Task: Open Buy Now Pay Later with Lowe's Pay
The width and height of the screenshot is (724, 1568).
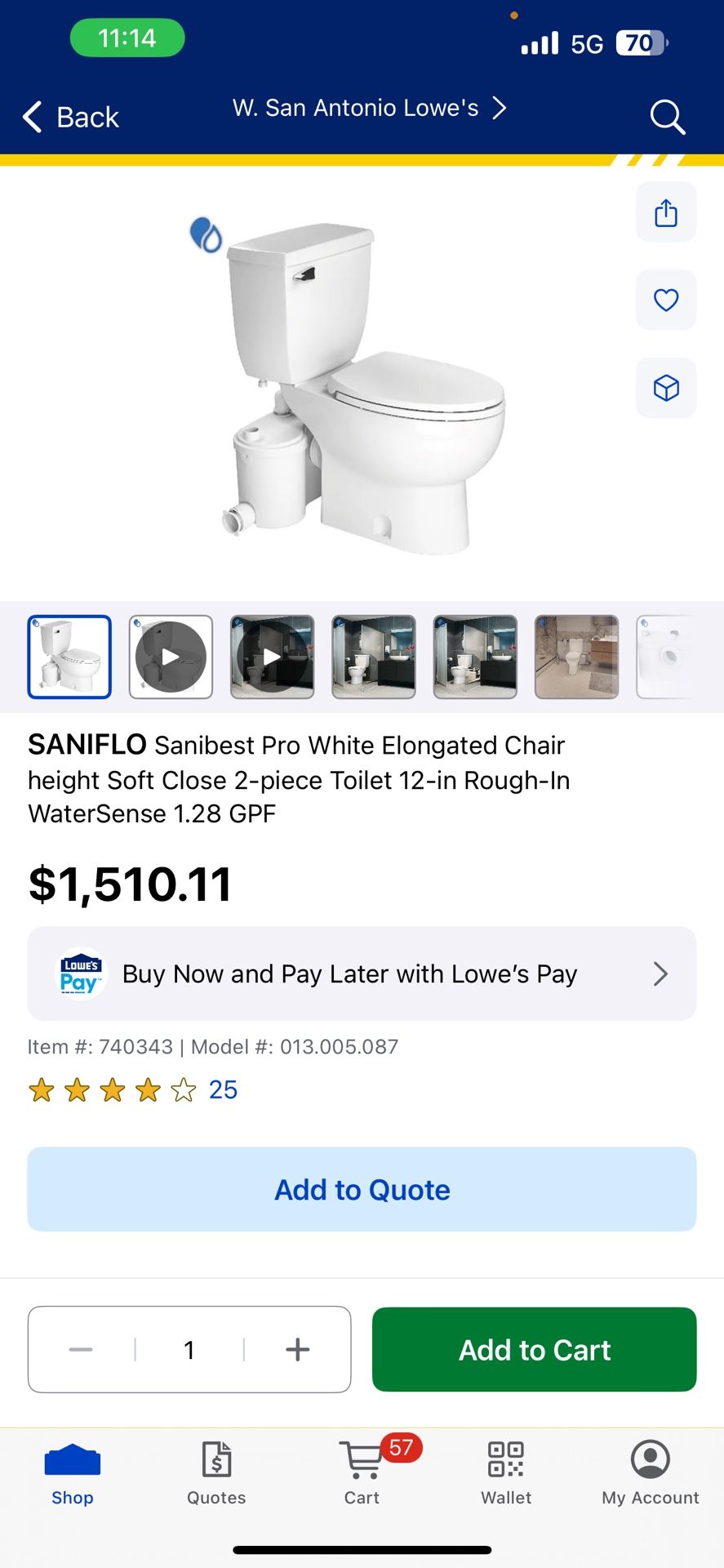Action: click(362, 973)
